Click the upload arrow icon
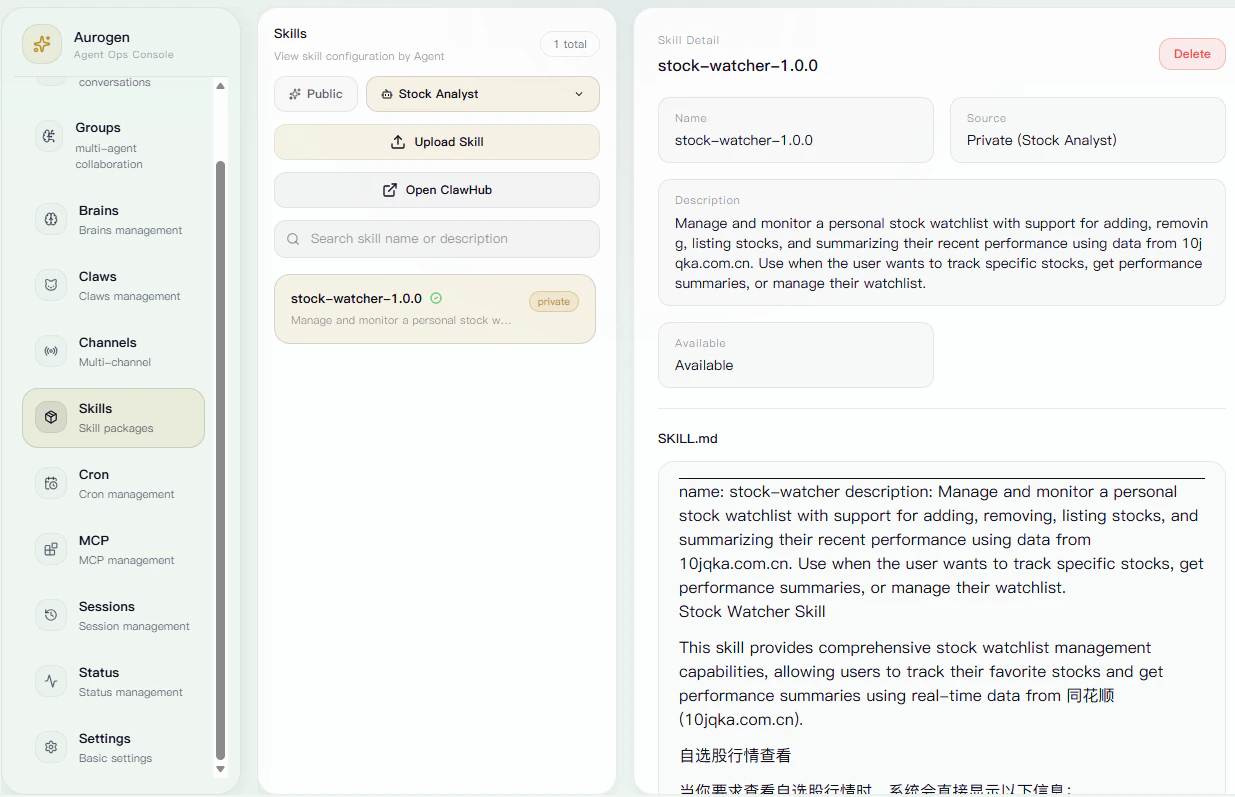Screen dimensions: 1235x797 click(398, 142)
